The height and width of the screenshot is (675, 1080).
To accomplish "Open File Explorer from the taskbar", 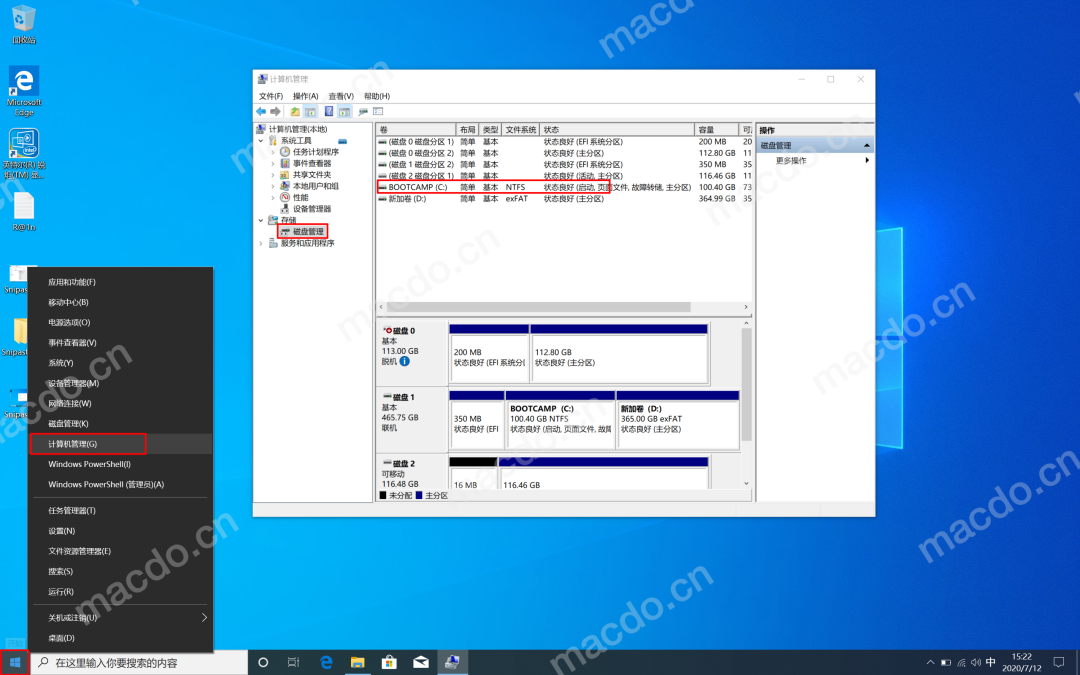I will click(357, 662).
